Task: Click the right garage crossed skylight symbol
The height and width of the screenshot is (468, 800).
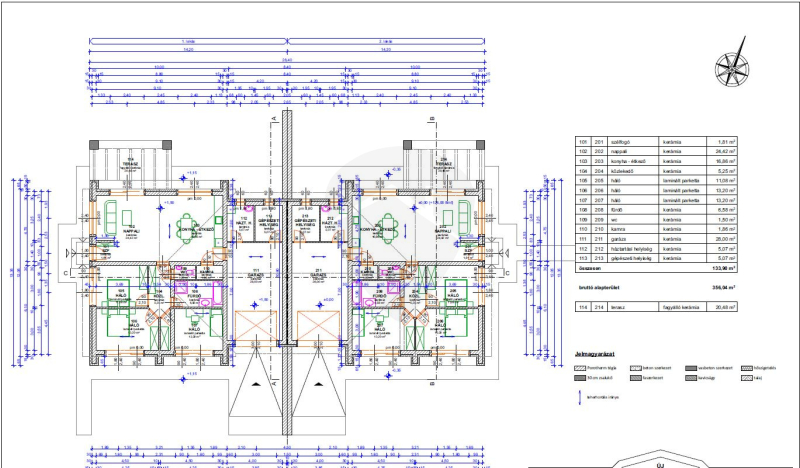Action: [x=319, y=327]
